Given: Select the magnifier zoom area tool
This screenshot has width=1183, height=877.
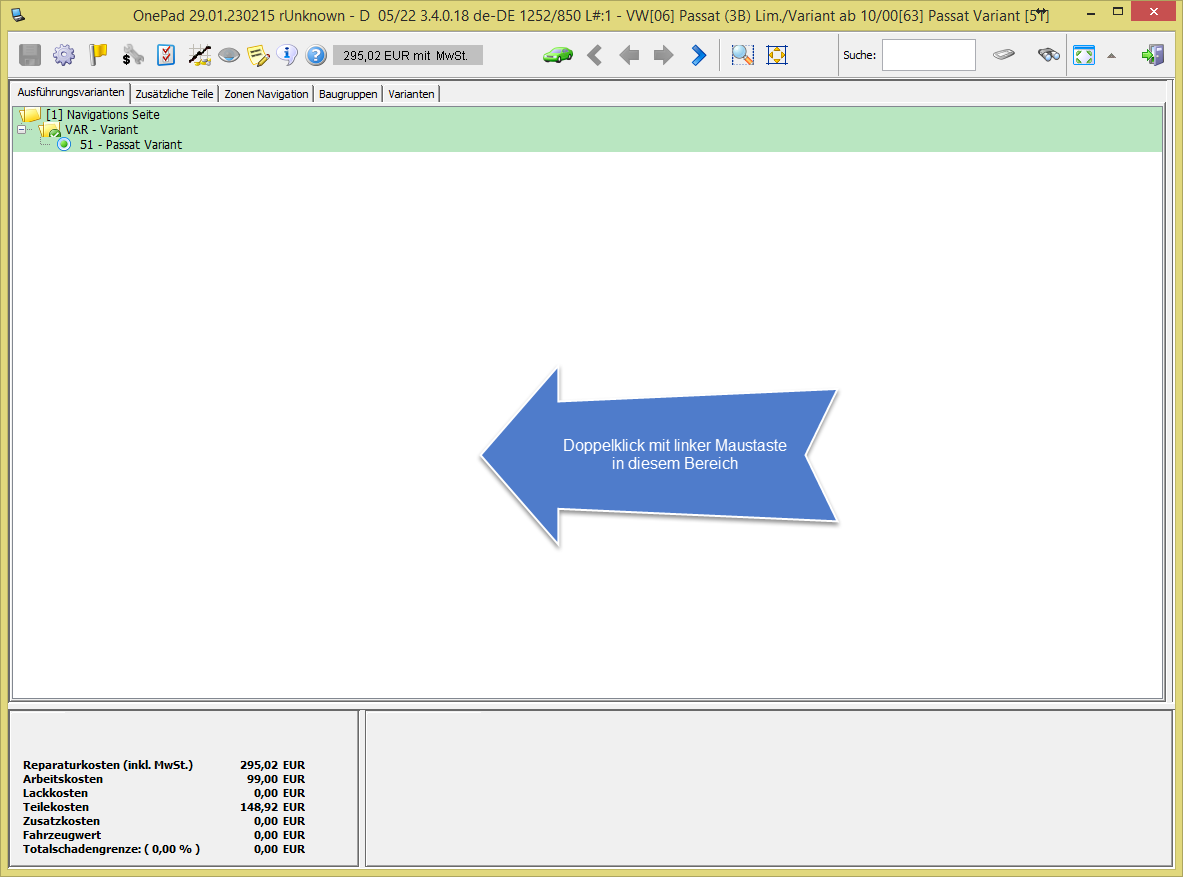Looking at the screenshot, I should [x=742, y=55].
